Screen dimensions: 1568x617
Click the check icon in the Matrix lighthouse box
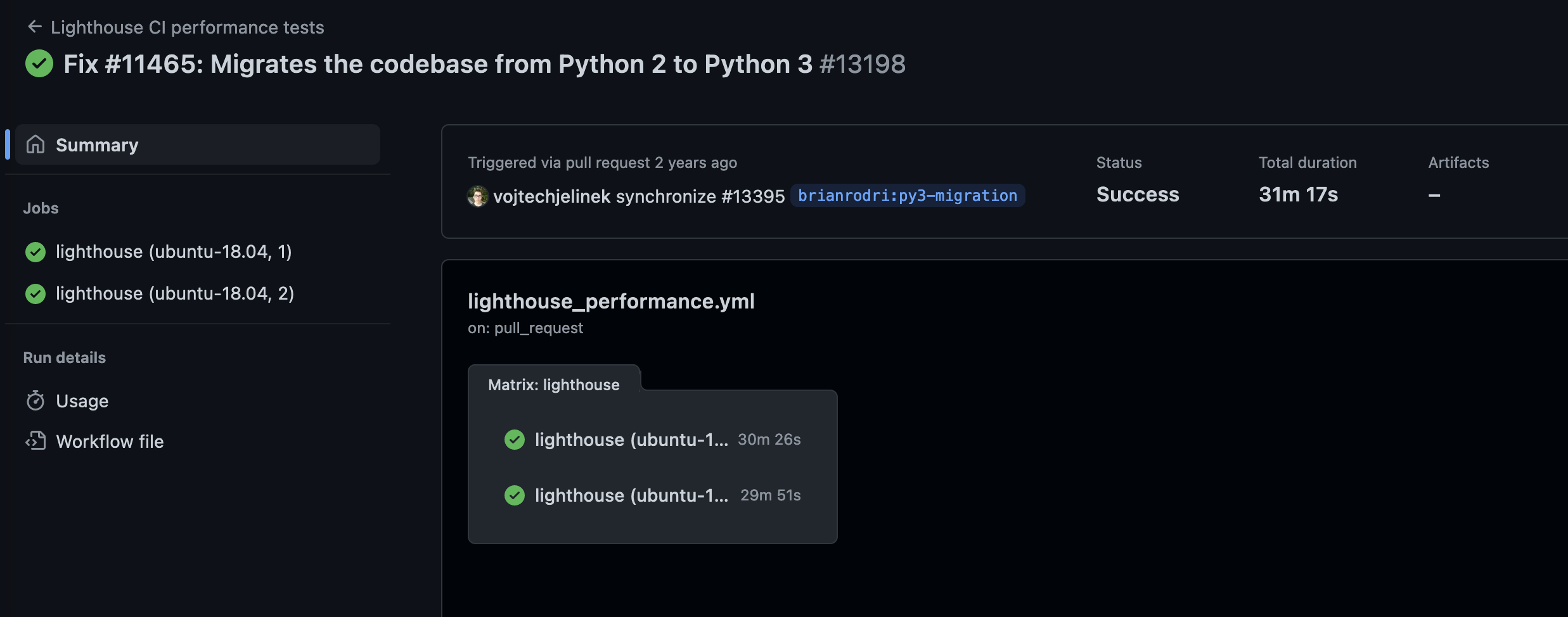pos(515,440)
